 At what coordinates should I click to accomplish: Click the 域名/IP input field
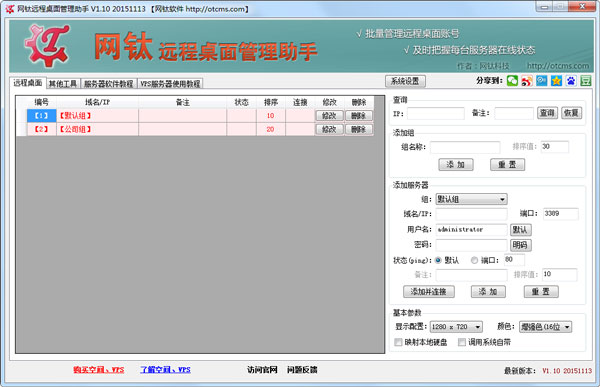[471, 214]
